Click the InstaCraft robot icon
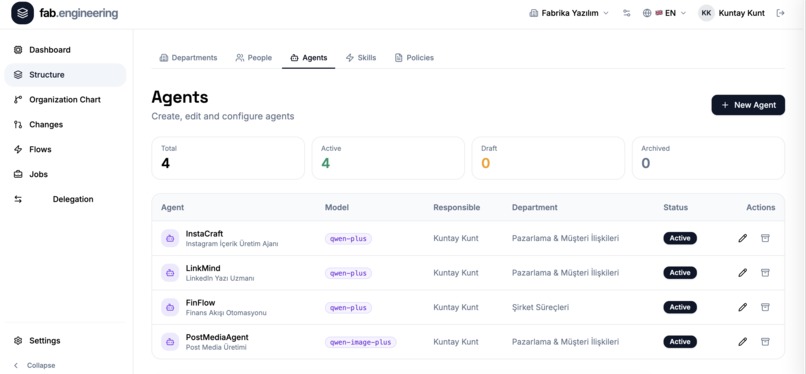Image resolution: width=806 pixels, height=374 pixels. pyautogui.click(x=170, y=238)
